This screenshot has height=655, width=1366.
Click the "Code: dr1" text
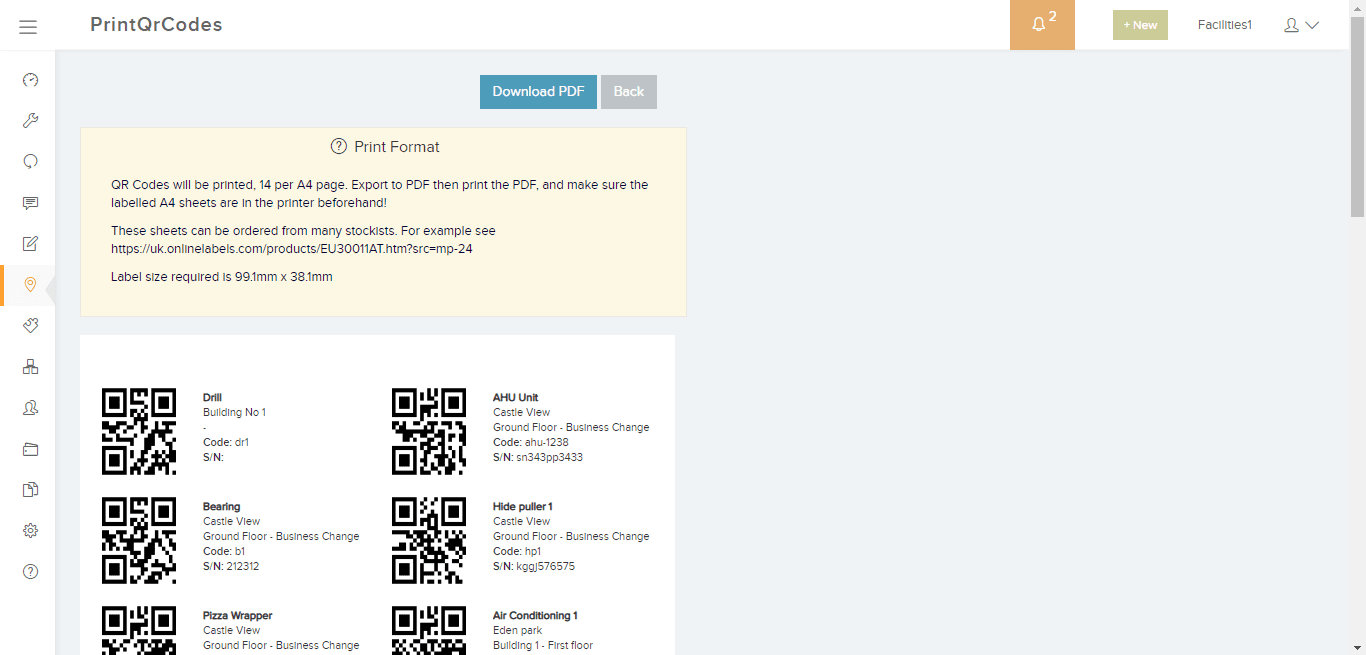pos(226,442)
